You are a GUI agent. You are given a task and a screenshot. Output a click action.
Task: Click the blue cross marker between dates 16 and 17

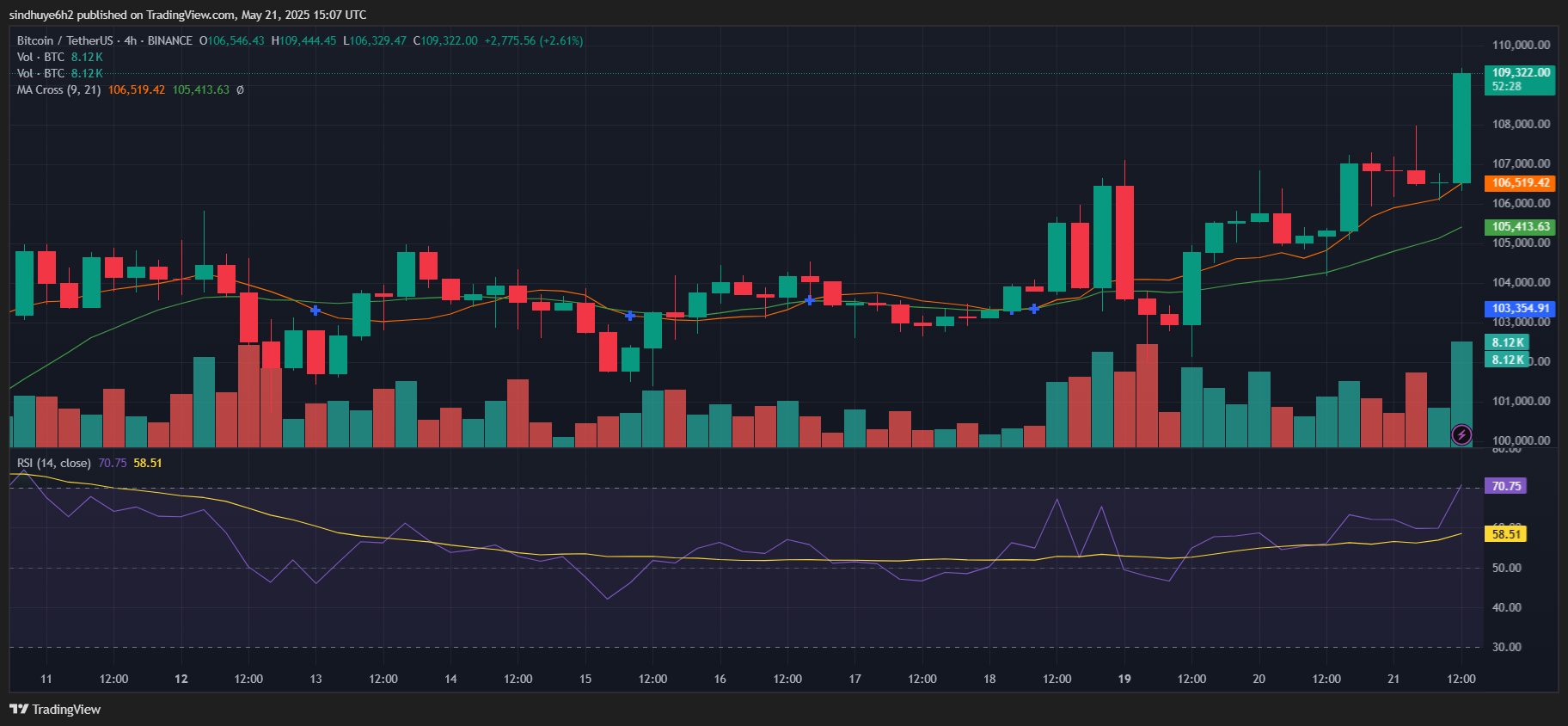809,301
